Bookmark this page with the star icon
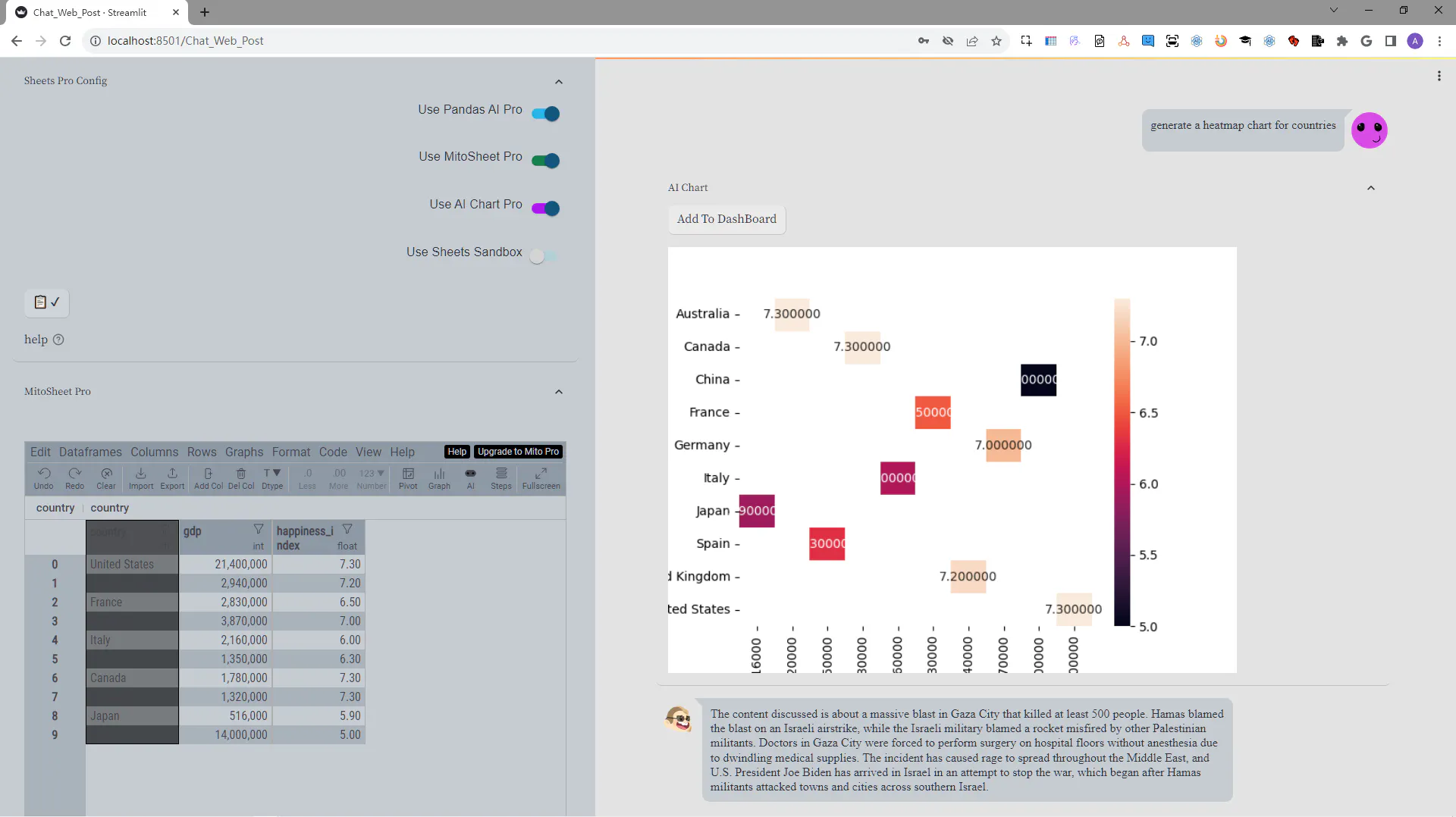The image size is (1456, 817). [x=996, y=41]
